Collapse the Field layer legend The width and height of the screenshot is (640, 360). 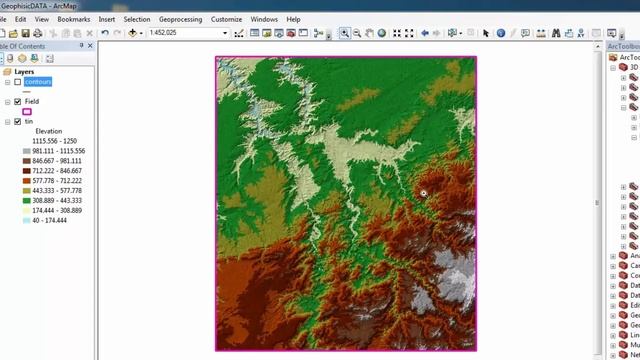click(7, 102)
